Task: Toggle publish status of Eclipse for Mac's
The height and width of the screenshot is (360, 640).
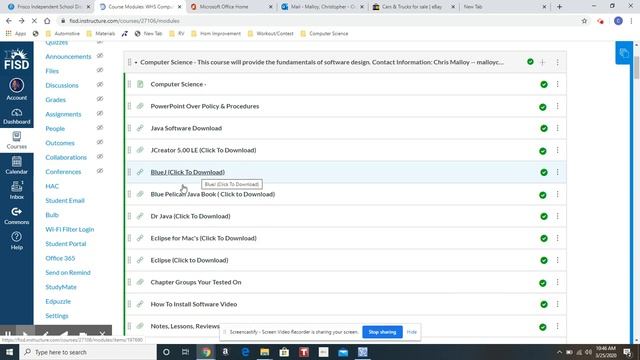Action: tap(544, 238)
